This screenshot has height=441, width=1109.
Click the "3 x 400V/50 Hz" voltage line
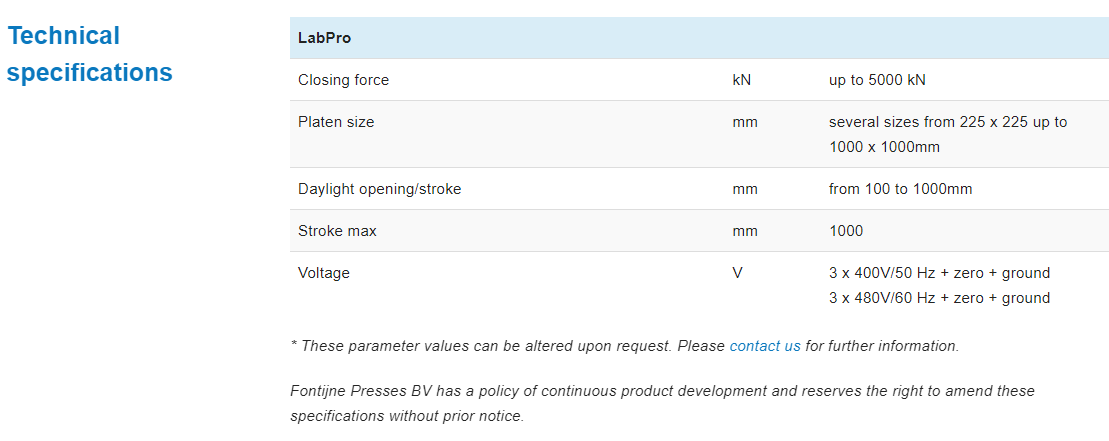[939, 273]
